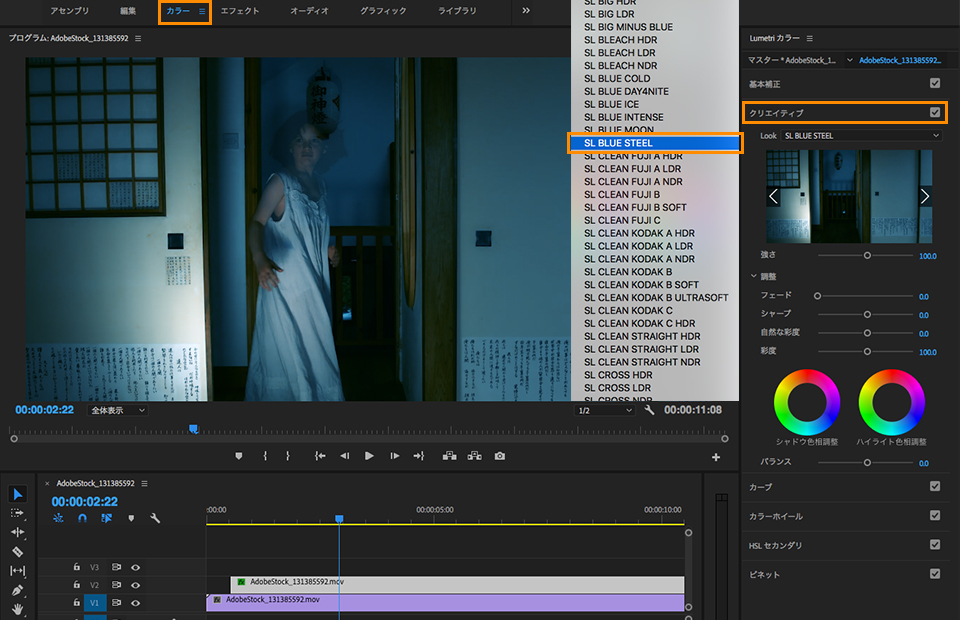Select the Razor tool

pyautogui.click(x=17, y=551)
